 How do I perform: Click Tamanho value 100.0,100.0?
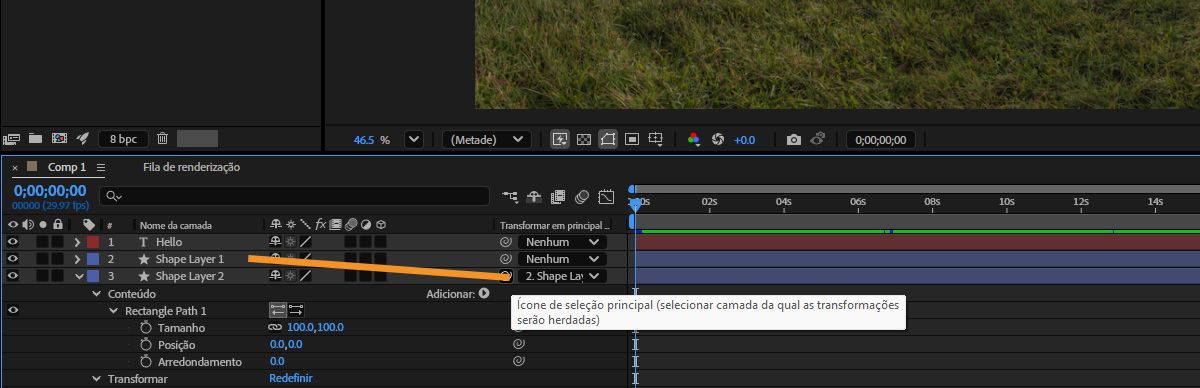click(315, 328)
